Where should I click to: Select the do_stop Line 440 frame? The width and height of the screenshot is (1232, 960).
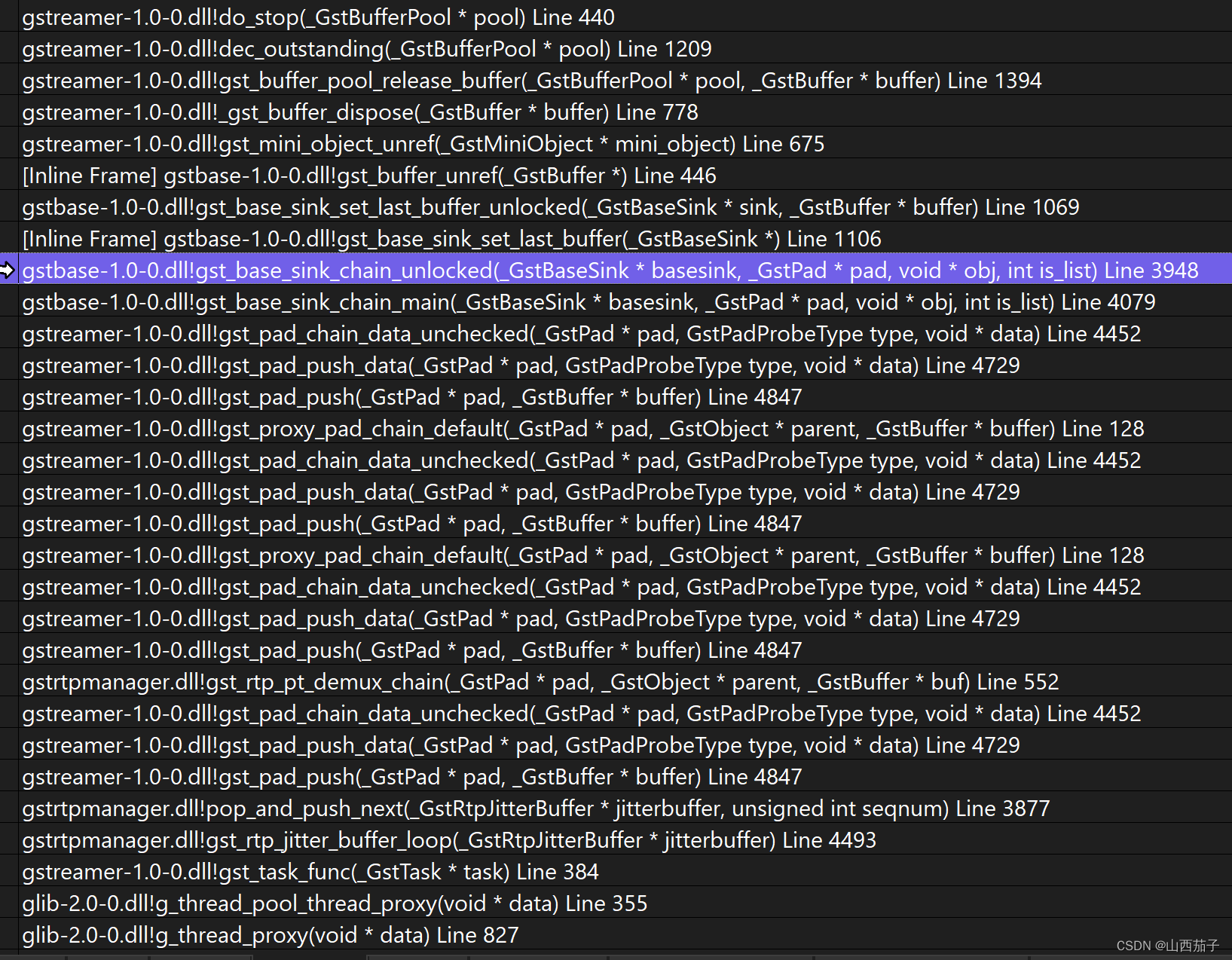[x=625, y=17]
